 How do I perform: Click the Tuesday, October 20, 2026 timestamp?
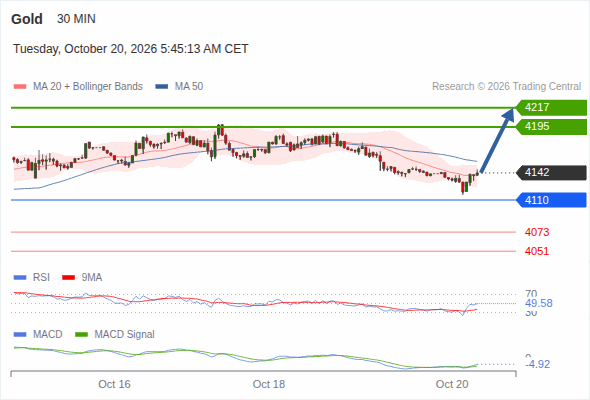pyautogui.click(x=131, y=49)
